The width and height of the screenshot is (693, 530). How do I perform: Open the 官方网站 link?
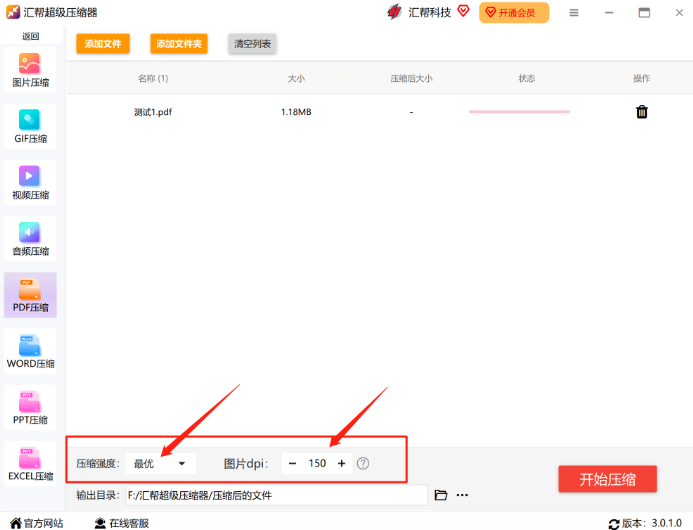tap(37, 523)
